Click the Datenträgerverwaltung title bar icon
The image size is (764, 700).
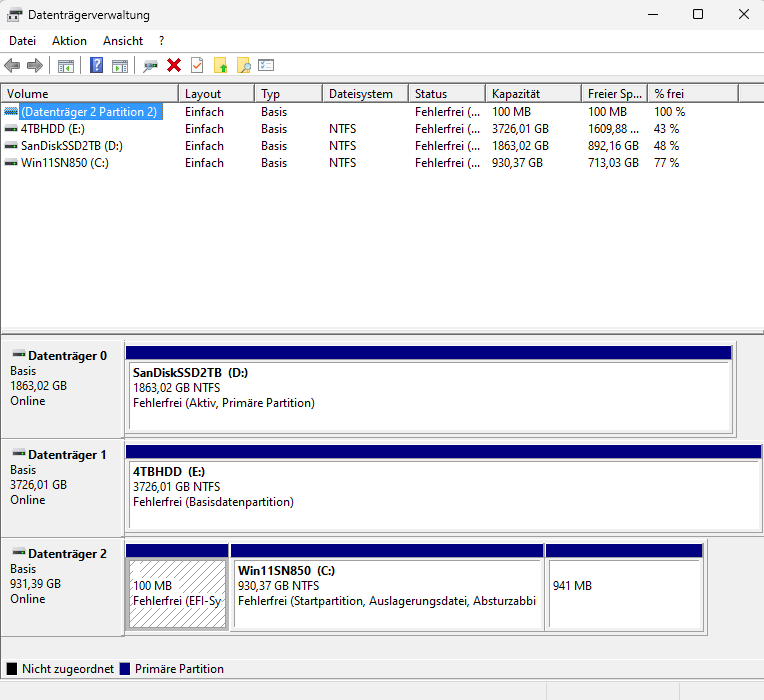point(14,15)
